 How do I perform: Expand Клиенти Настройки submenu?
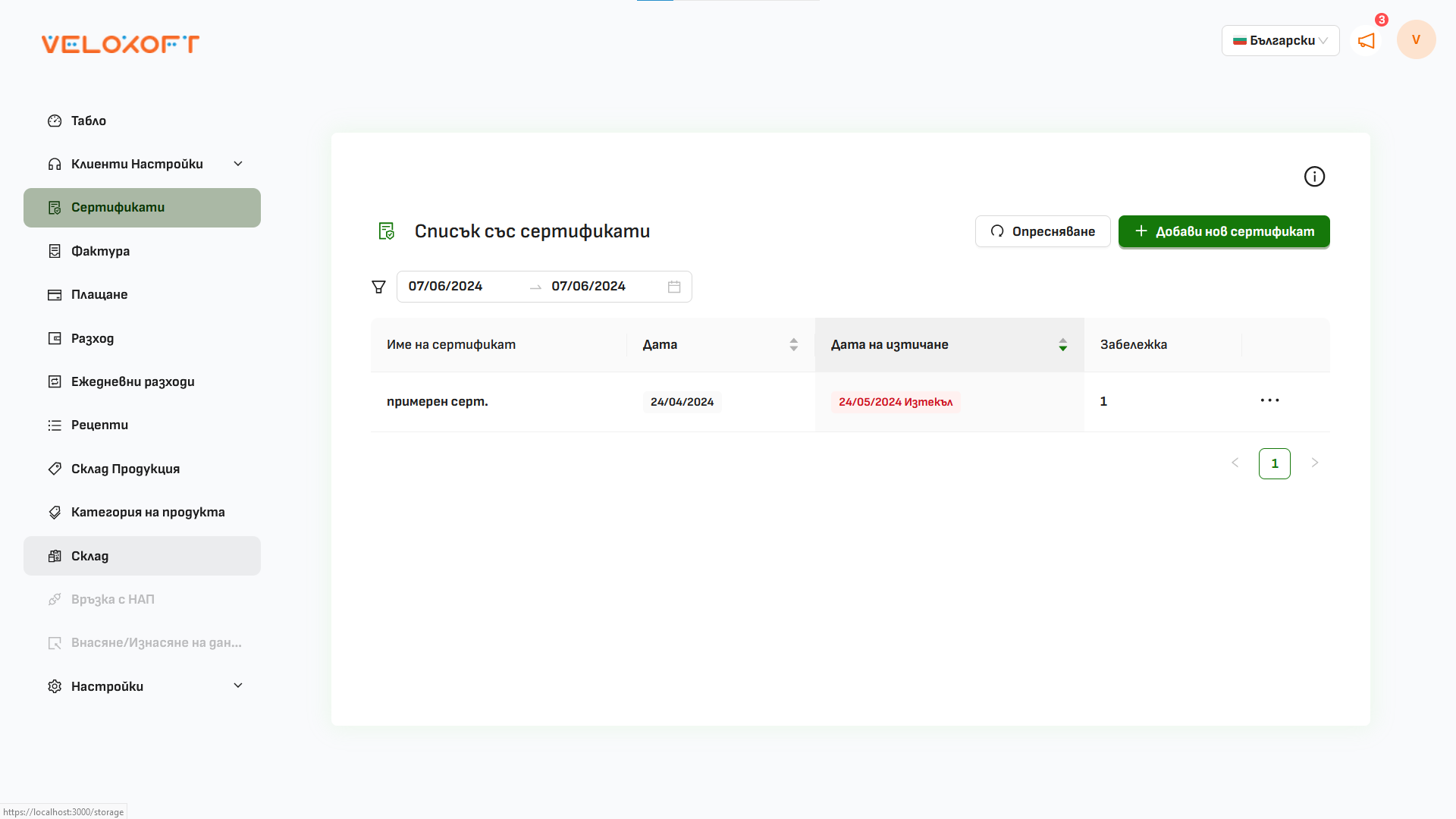point(237,164)
